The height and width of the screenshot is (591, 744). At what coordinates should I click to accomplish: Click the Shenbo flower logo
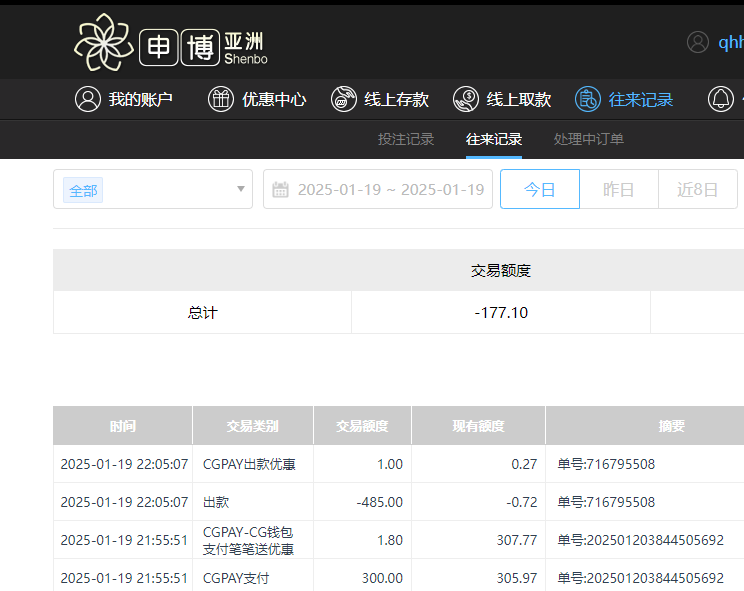103,43
